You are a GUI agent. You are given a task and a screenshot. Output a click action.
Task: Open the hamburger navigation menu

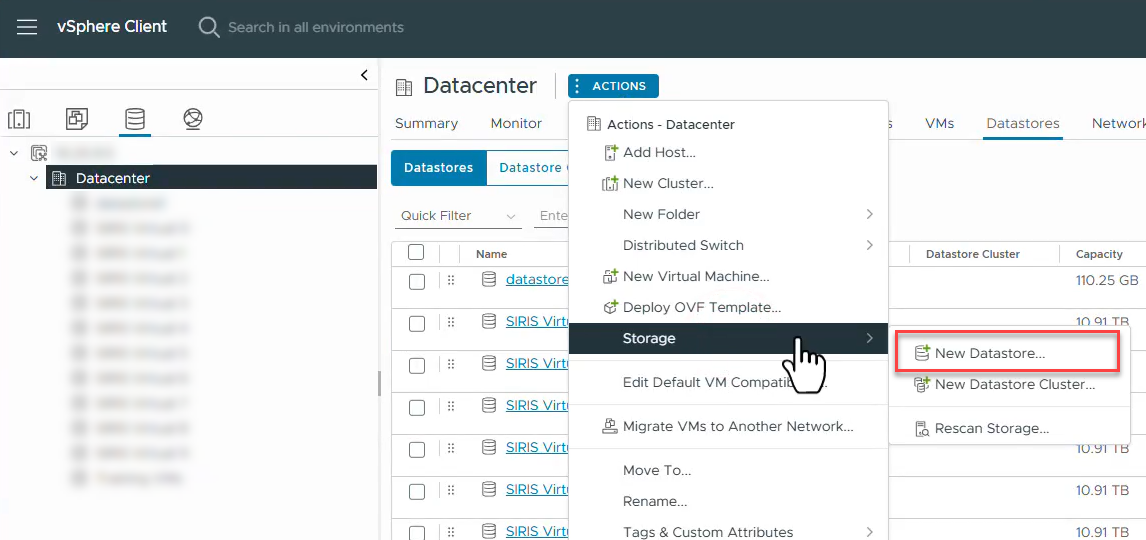click(27, 28)
